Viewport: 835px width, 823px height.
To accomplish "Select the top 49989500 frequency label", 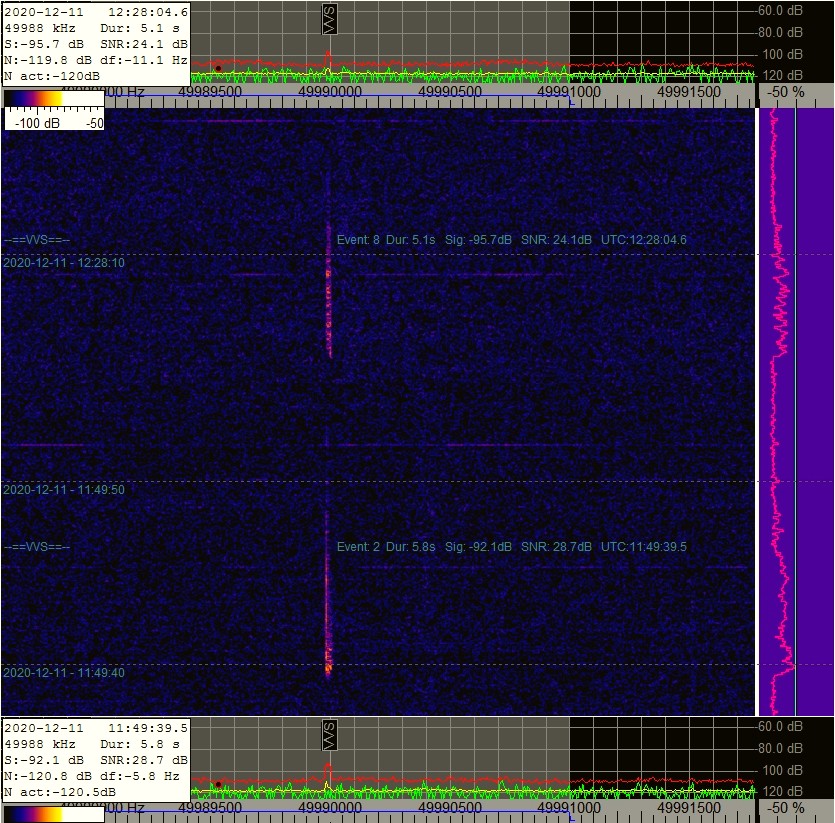I will tap(210, 92).
